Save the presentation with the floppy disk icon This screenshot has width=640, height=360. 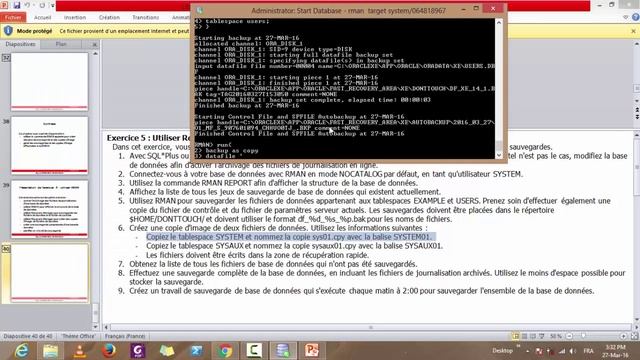click(x=17, y=5)
